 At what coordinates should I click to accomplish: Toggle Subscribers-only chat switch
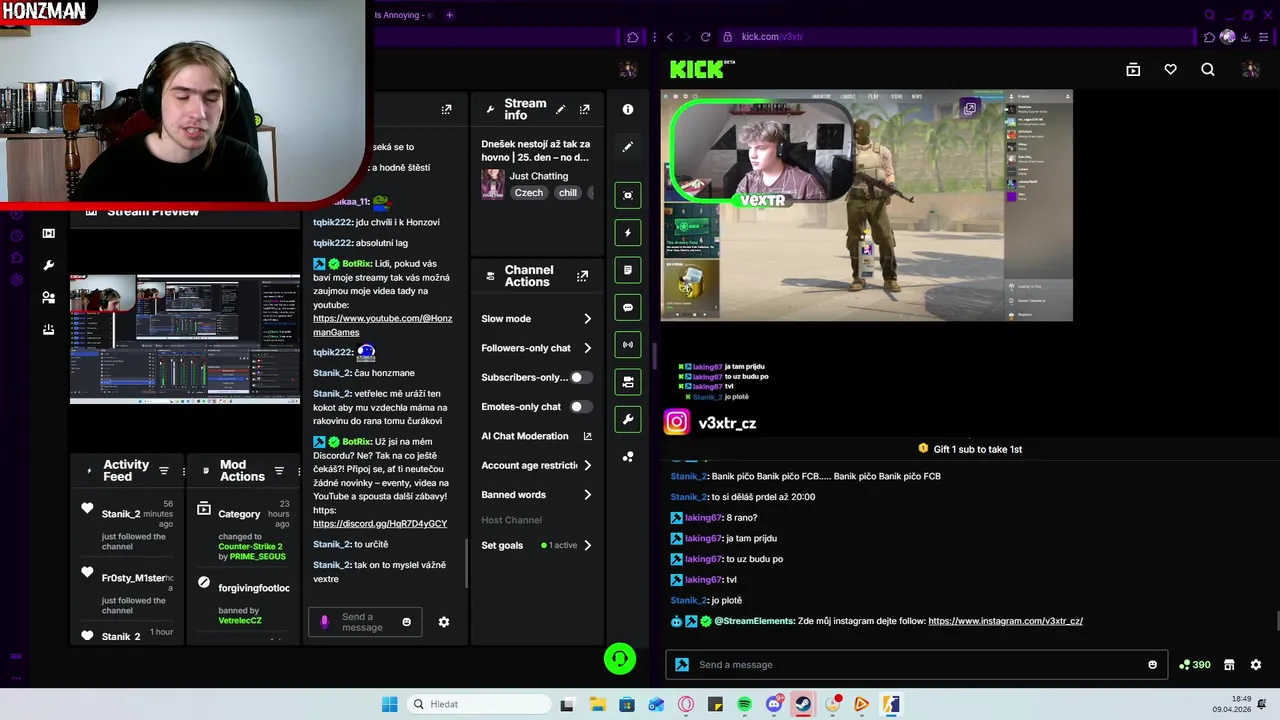coord(581,377)
